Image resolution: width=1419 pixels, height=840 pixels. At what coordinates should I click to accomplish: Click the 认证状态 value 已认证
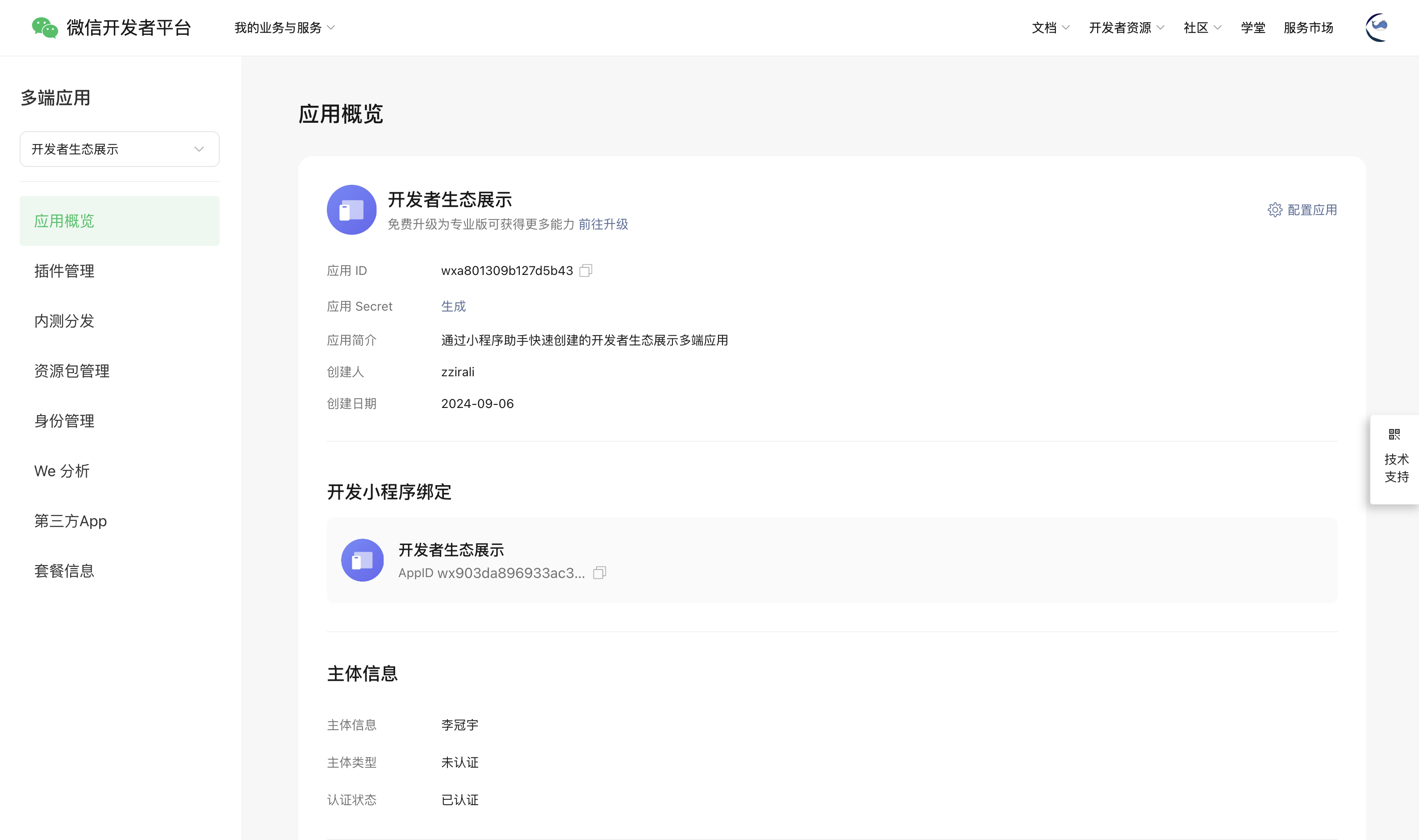pyautogui.click(x=460, y=800)
